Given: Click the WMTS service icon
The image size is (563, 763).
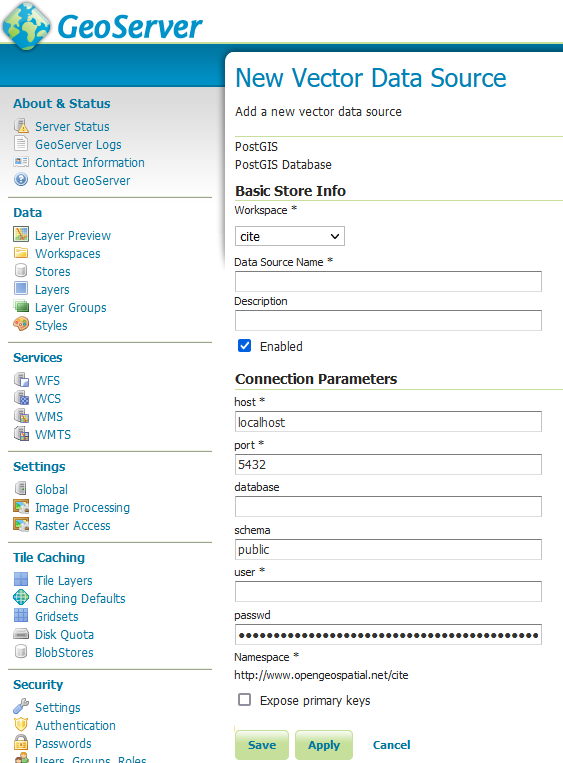Looking at the screenshot, I should pos(21,434).
